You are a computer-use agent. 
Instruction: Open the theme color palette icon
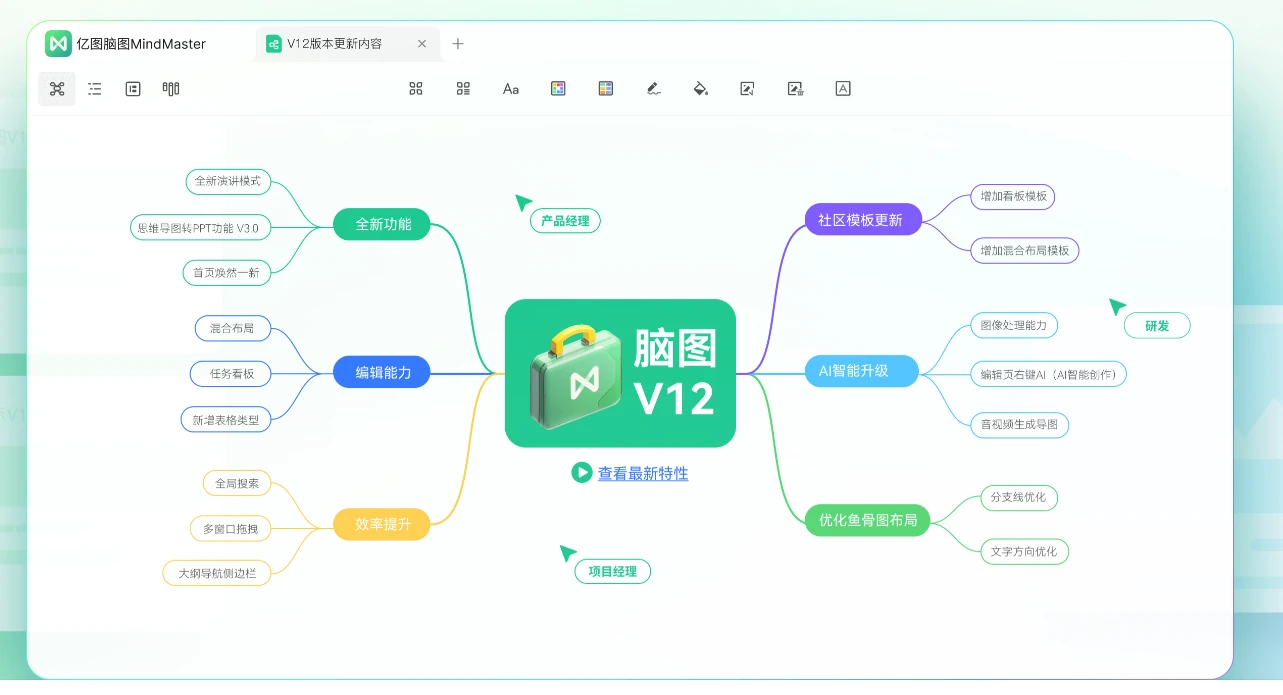[x=558, y=89]
